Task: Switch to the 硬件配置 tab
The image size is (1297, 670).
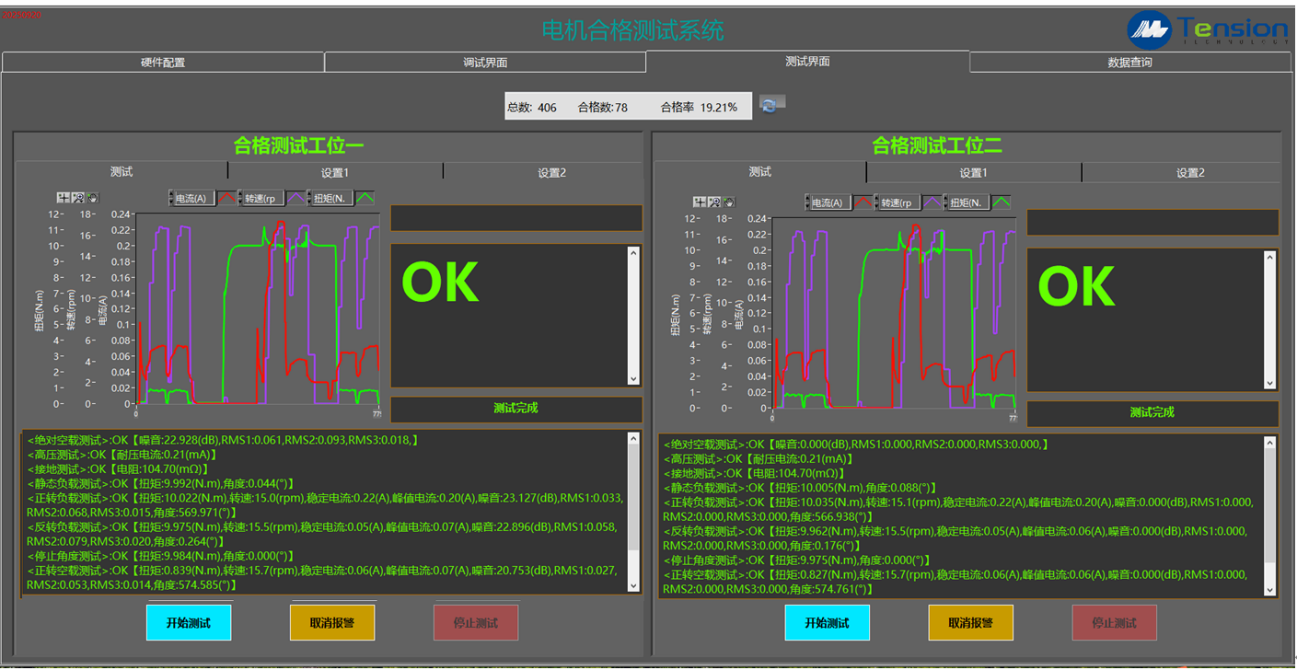Action: pyautogui.click(x=163, y=62)
